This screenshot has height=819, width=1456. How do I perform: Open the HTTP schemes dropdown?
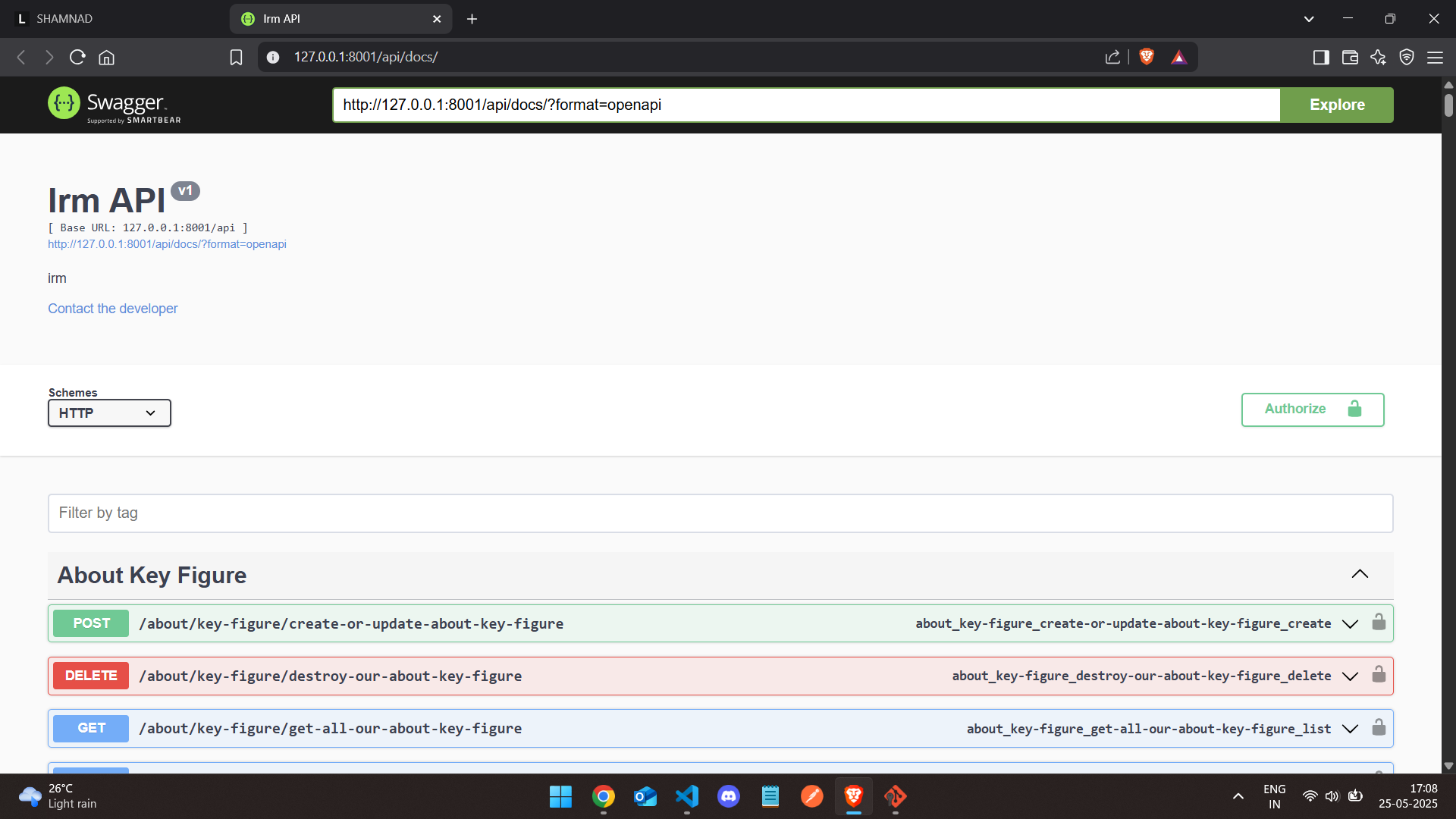[x=109, y=413]
